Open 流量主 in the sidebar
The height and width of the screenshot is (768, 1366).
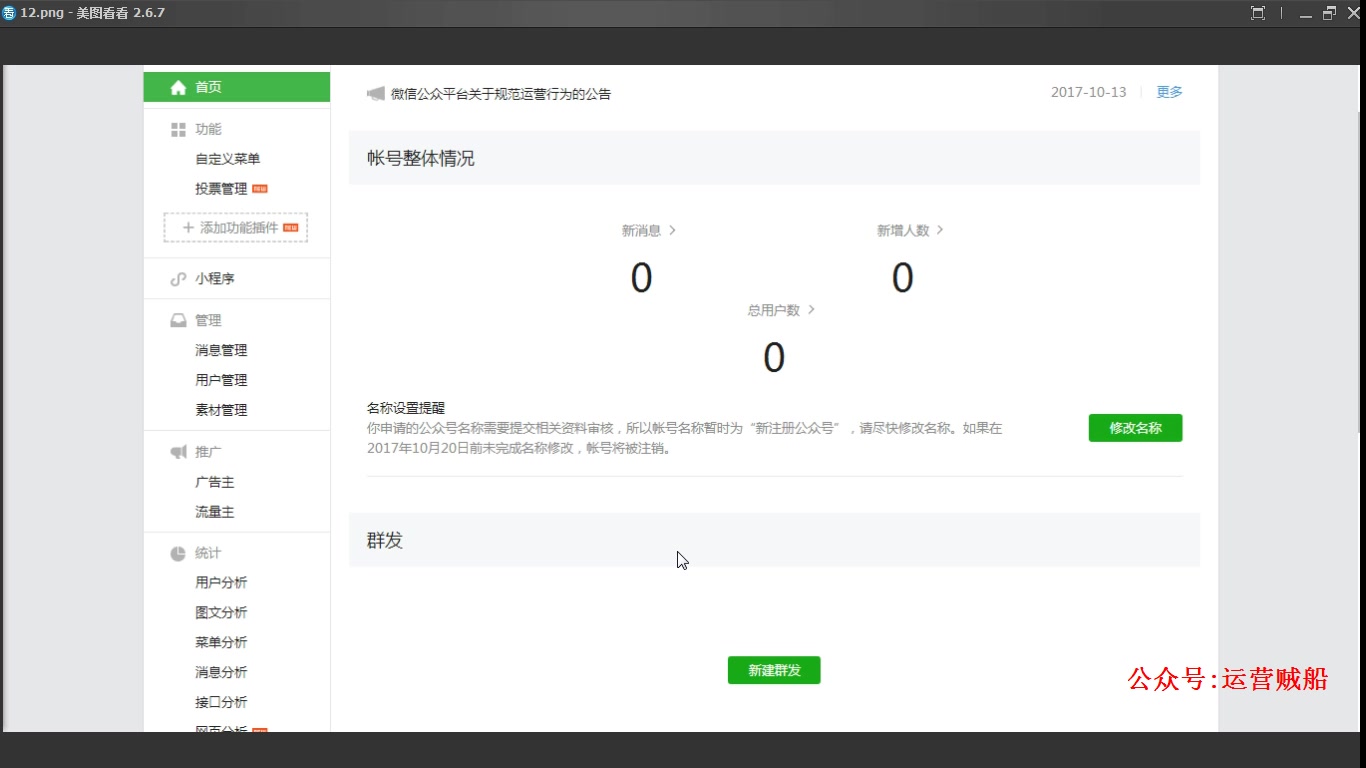pyautogui.click(x=215, y=512)
